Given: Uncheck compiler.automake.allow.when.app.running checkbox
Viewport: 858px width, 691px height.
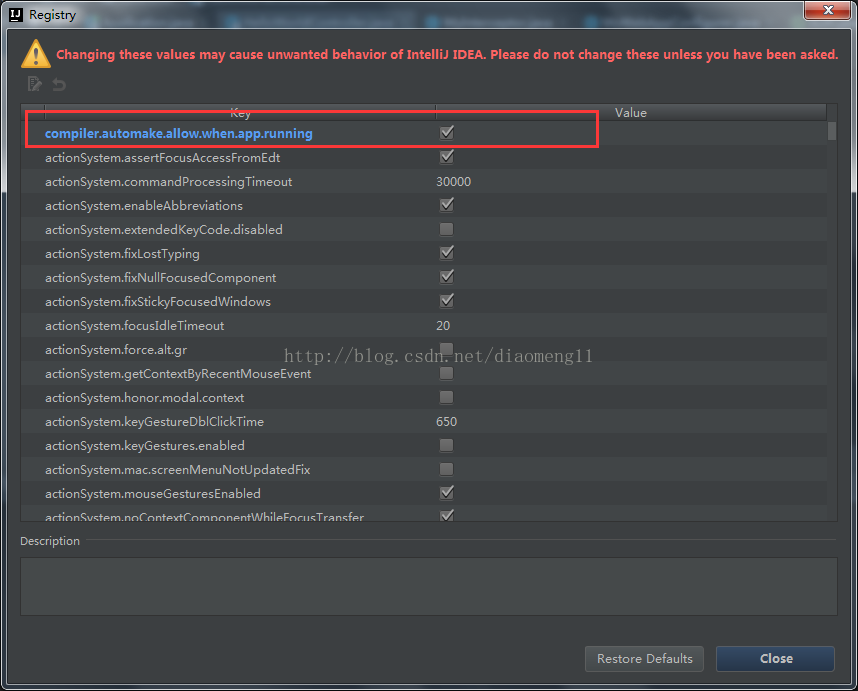Looking at the screenshot, I should [447, 133].
